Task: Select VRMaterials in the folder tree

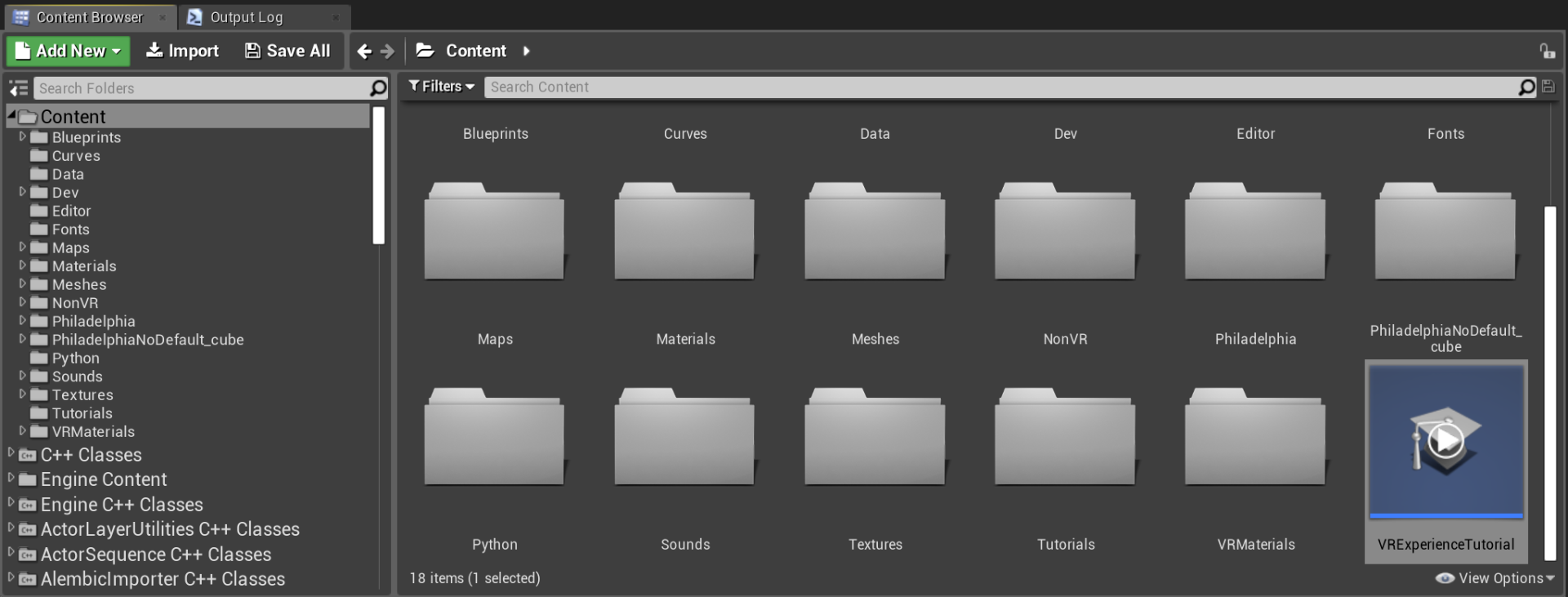Action: tap(93, 431)
